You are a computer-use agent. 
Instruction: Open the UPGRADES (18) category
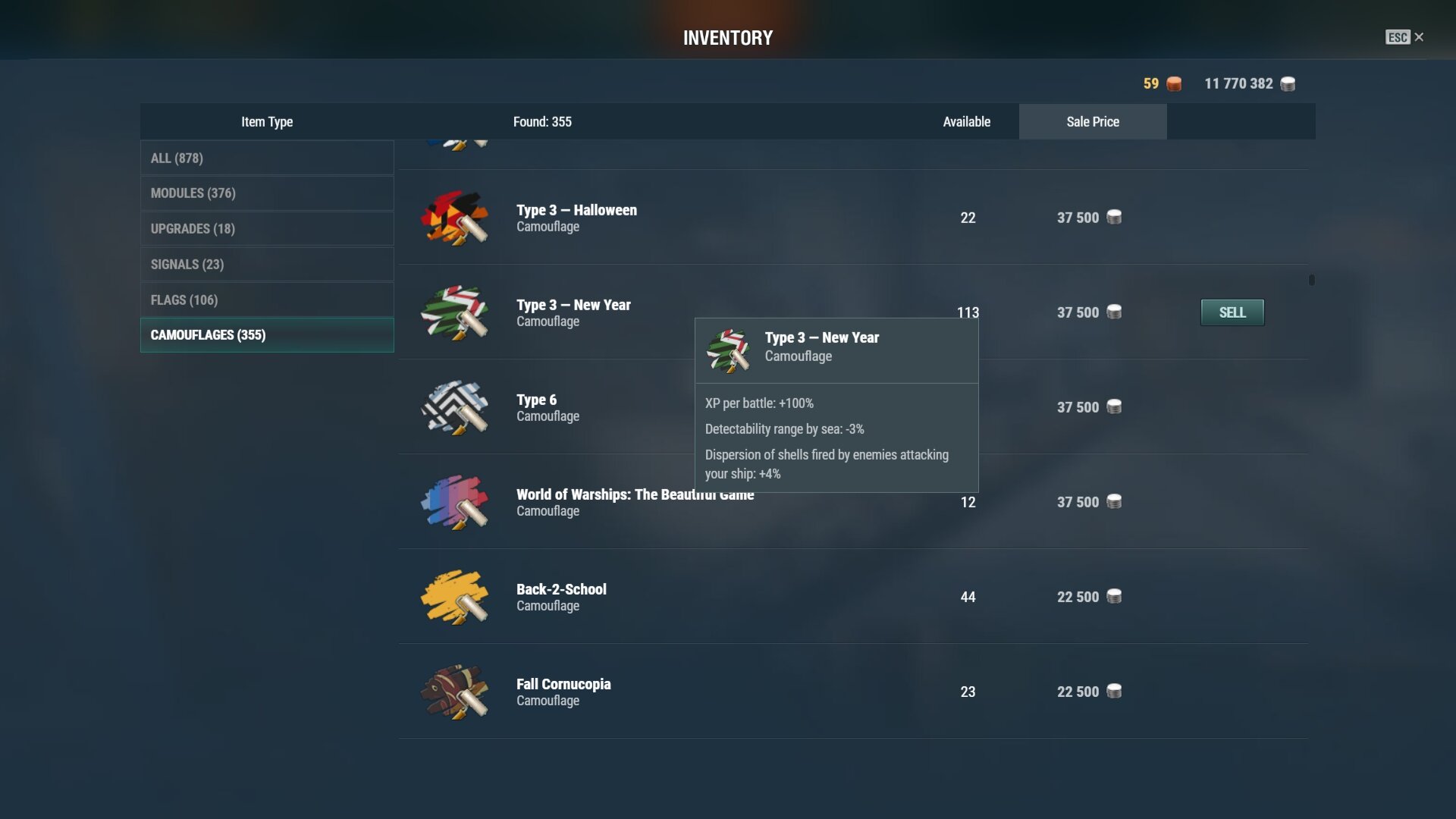pyautogui.click(x=267, y=228)
